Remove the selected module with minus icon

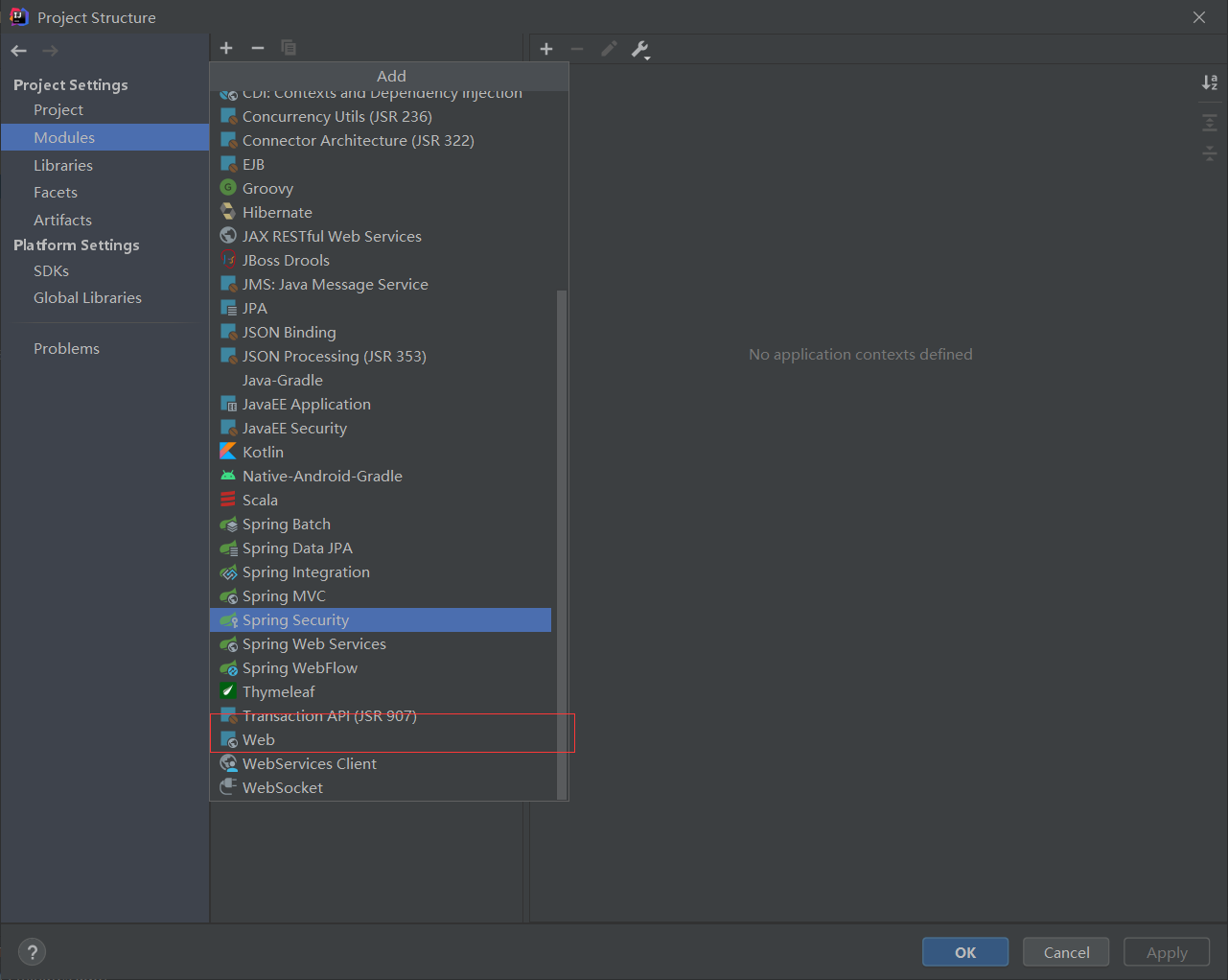point(257,48)
